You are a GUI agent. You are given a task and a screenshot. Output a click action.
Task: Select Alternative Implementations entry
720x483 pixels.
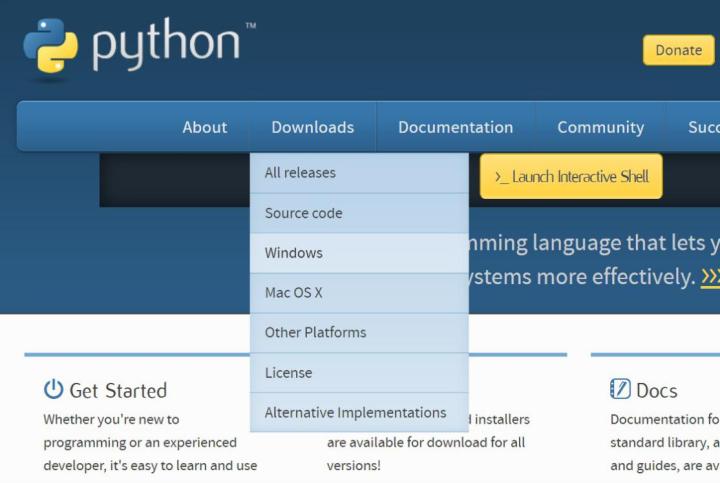click(359, 413)
